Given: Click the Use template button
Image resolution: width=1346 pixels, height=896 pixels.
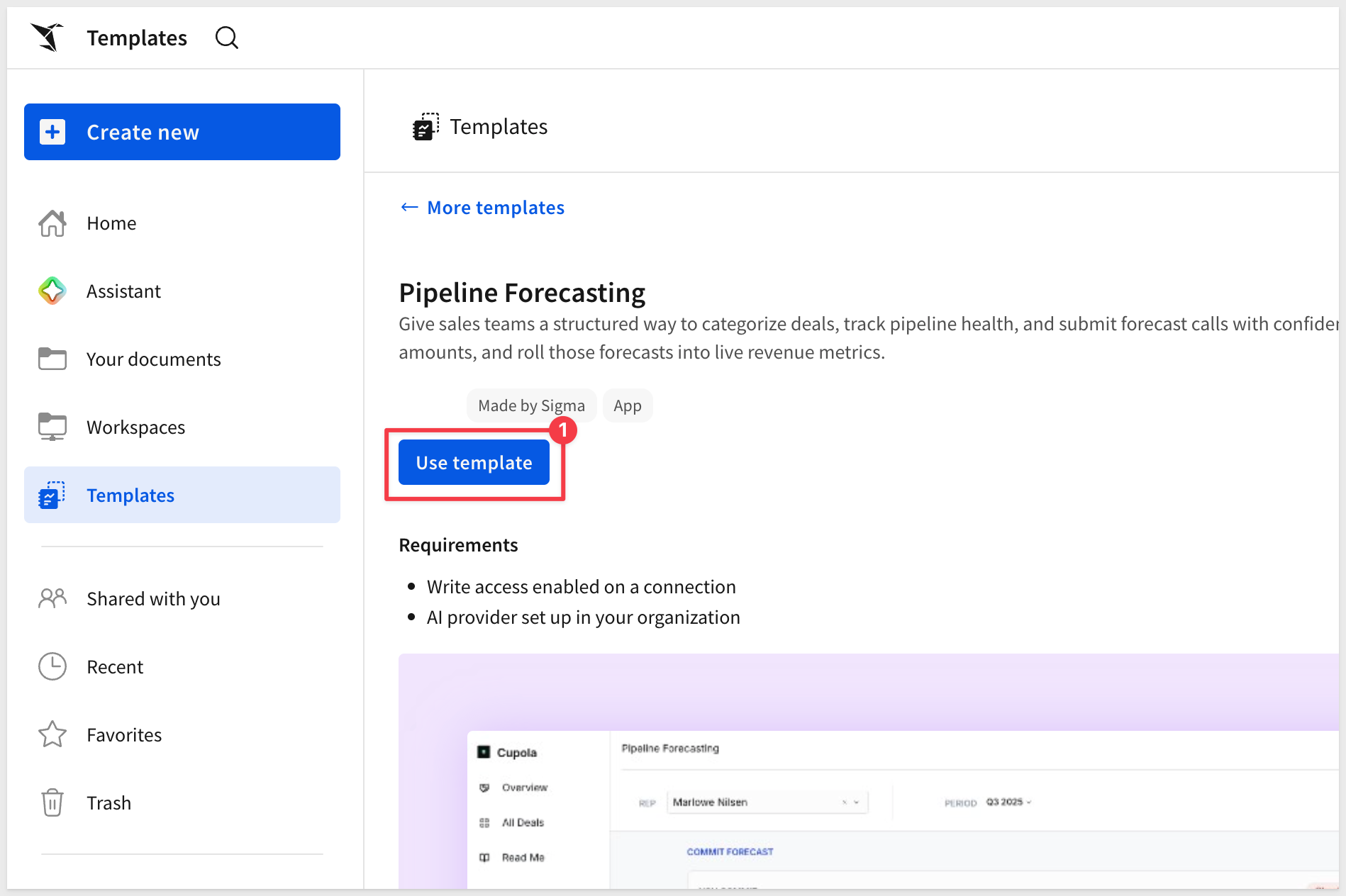Looking at the screenshot, I should click(474, 462).
